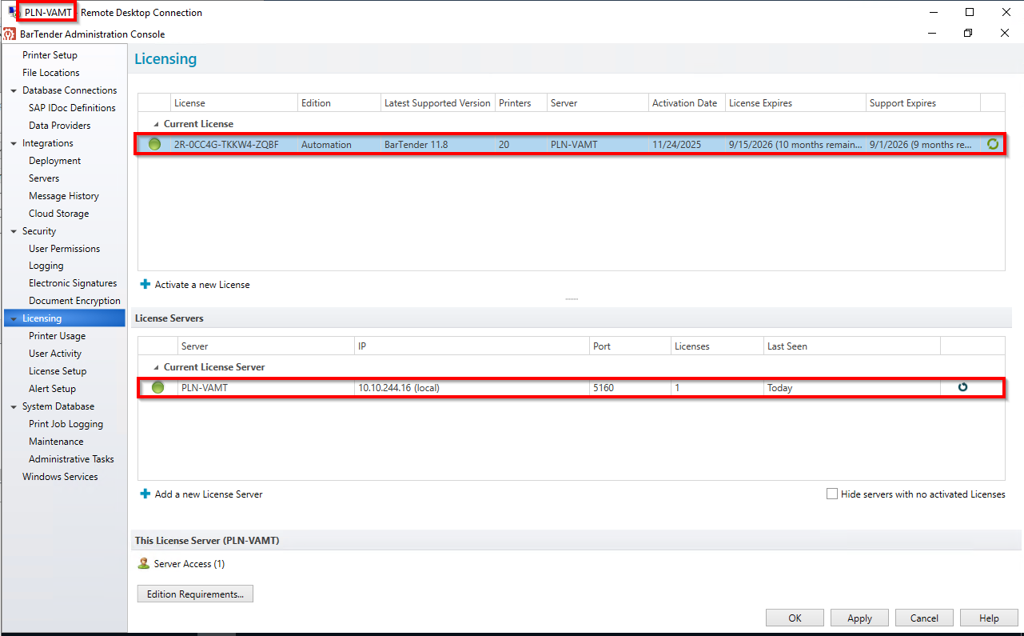The image size is (1024, 636).
Task: Open Maintenance under System Database
Action: pos(56,441)
